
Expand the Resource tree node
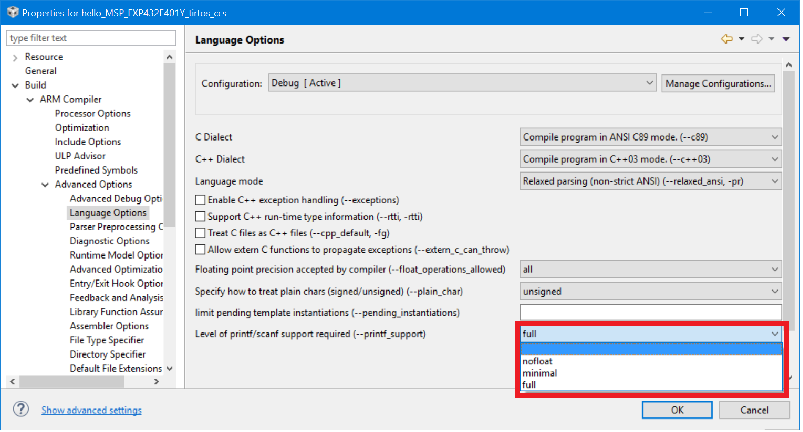[x=15, y=58]
